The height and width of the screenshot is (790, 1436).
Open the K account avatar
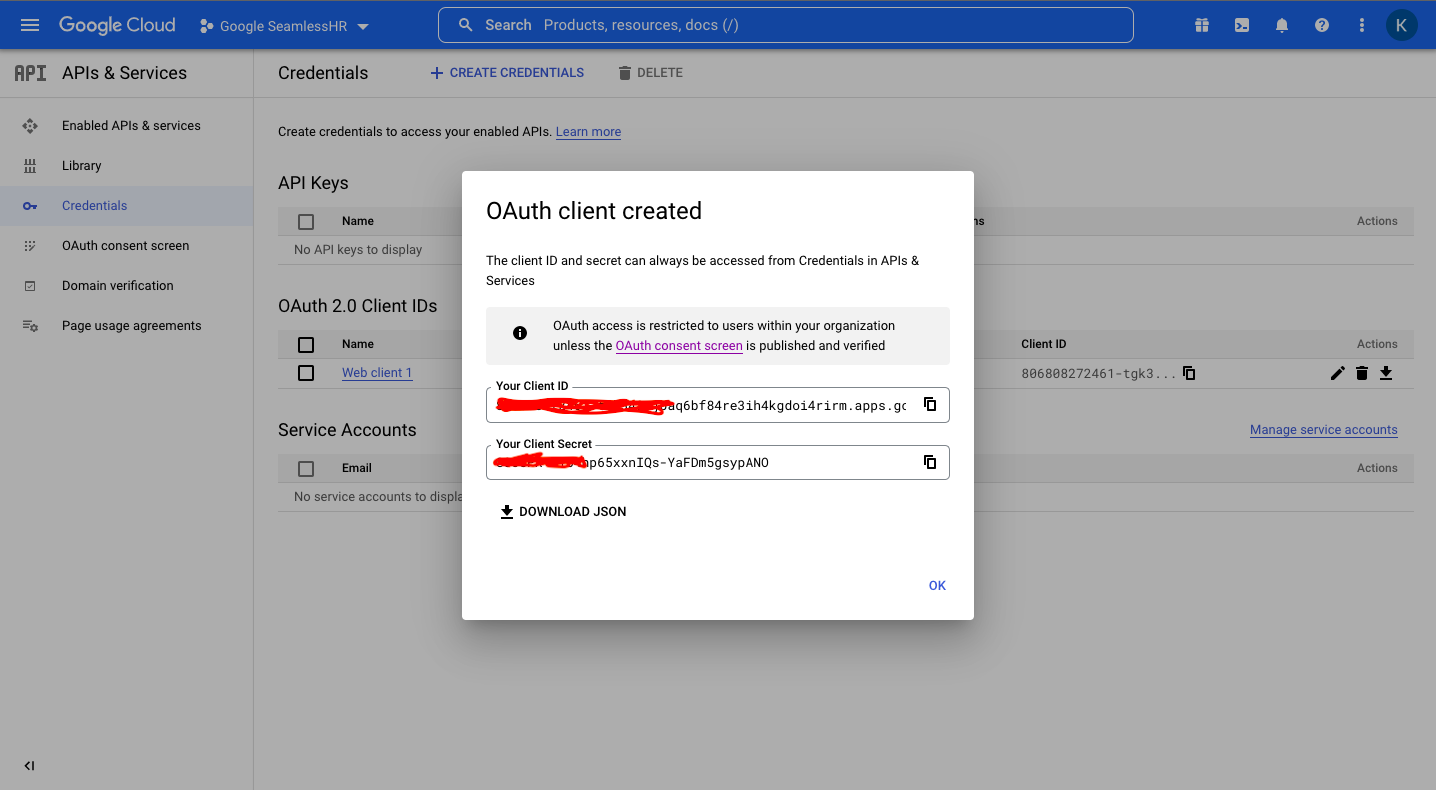pyautogui.click(x=1401, y=25)
